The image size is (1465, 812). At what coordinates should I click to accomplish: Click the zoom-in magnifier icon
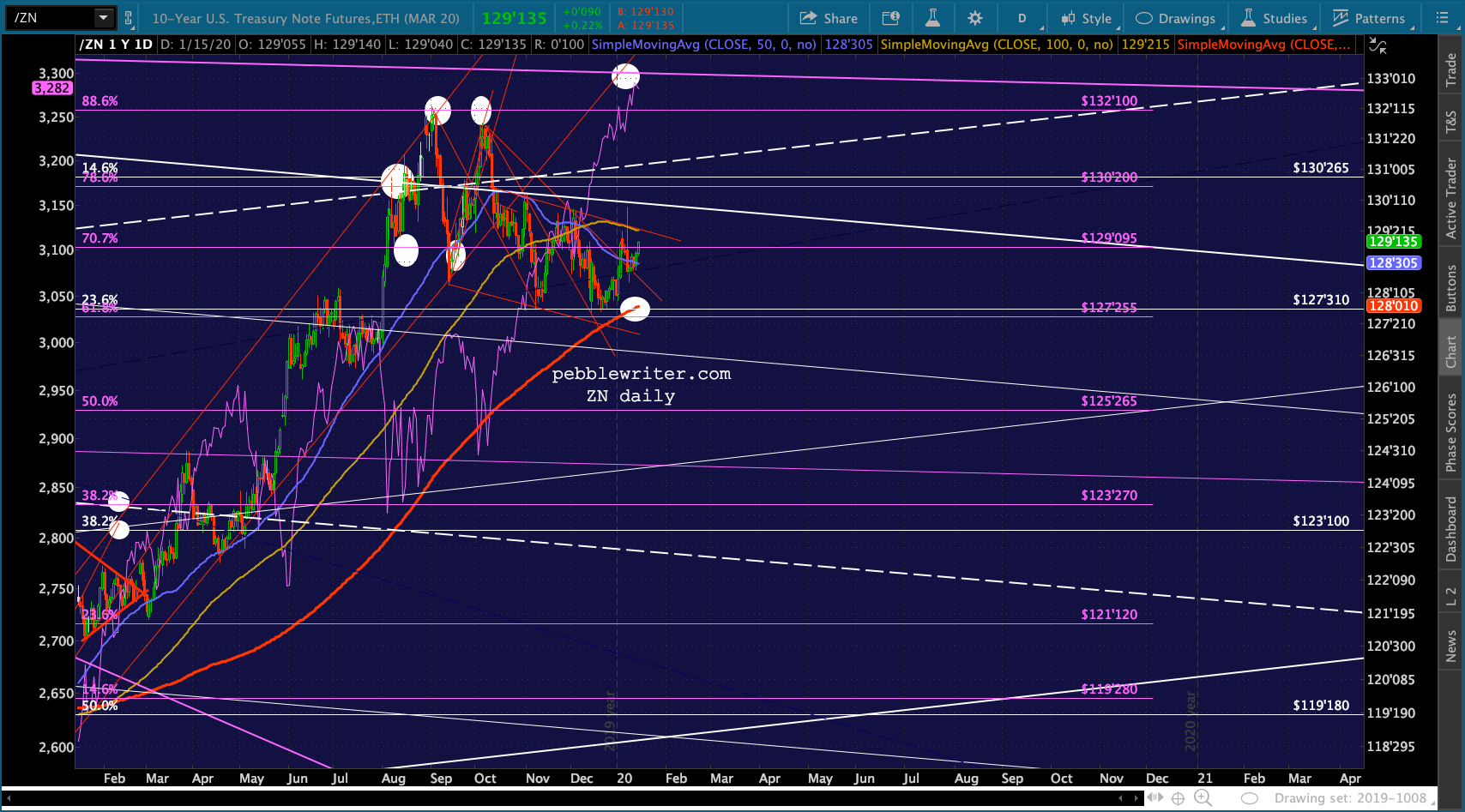click(1203, 798)
